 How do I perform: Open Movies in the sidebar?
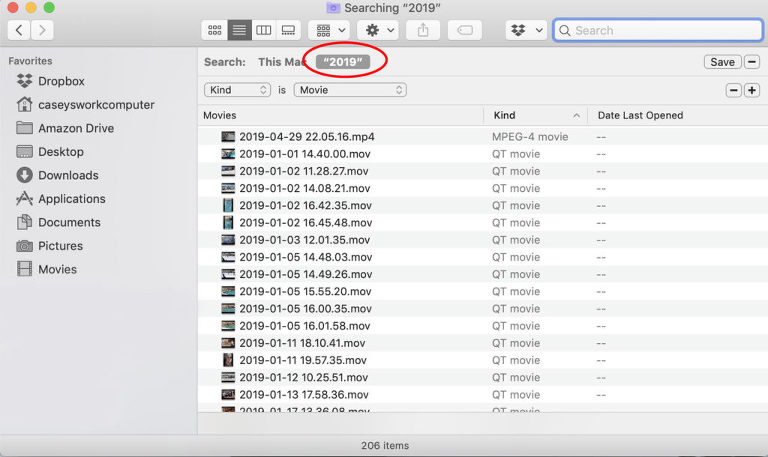coord(57,269)
